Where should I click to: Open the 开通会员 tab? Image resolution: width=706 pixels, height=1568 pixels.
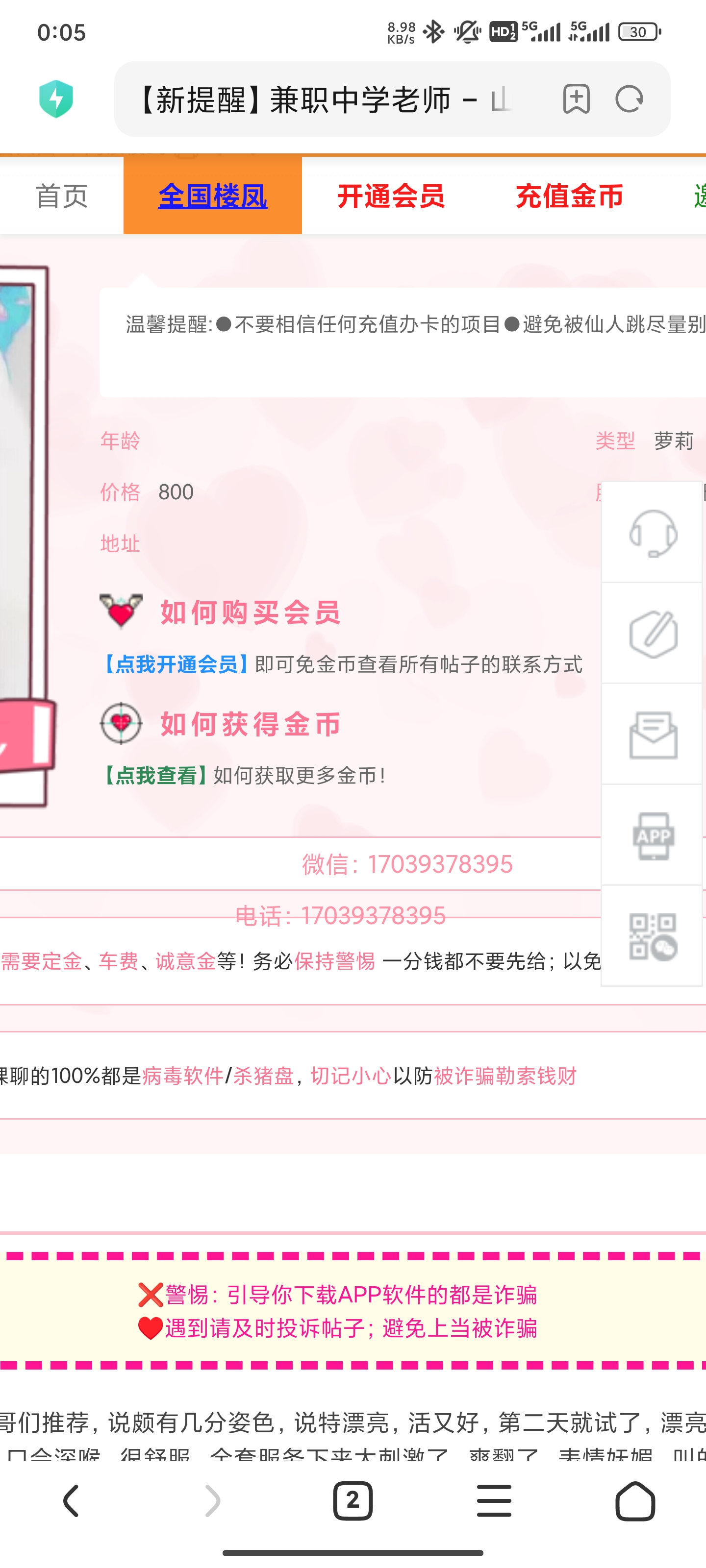tap(390, 196)
